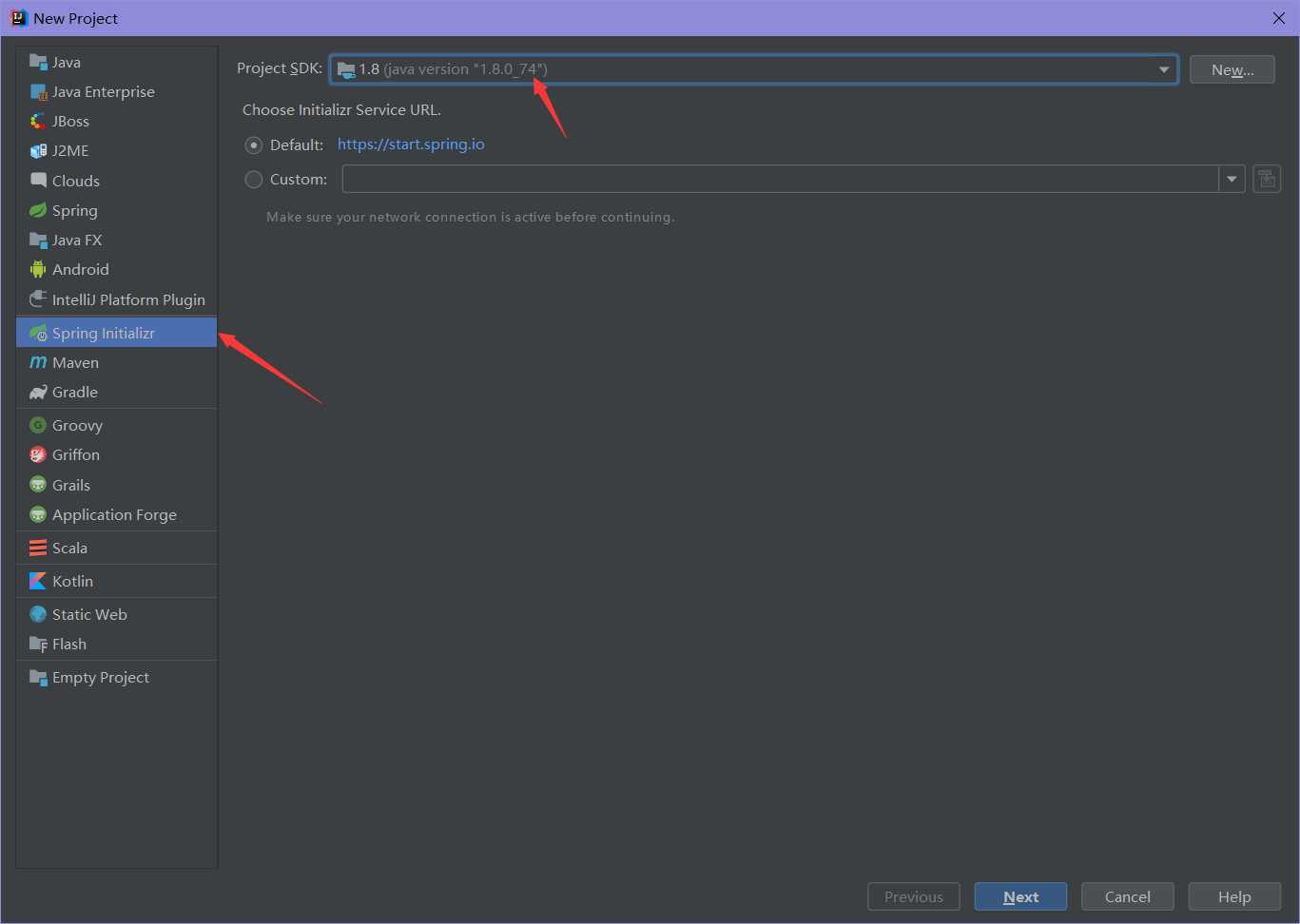This screenshot has width=1300, height=924.
Task: Choose Spring Initializr in project list
Action: [117, 333]
